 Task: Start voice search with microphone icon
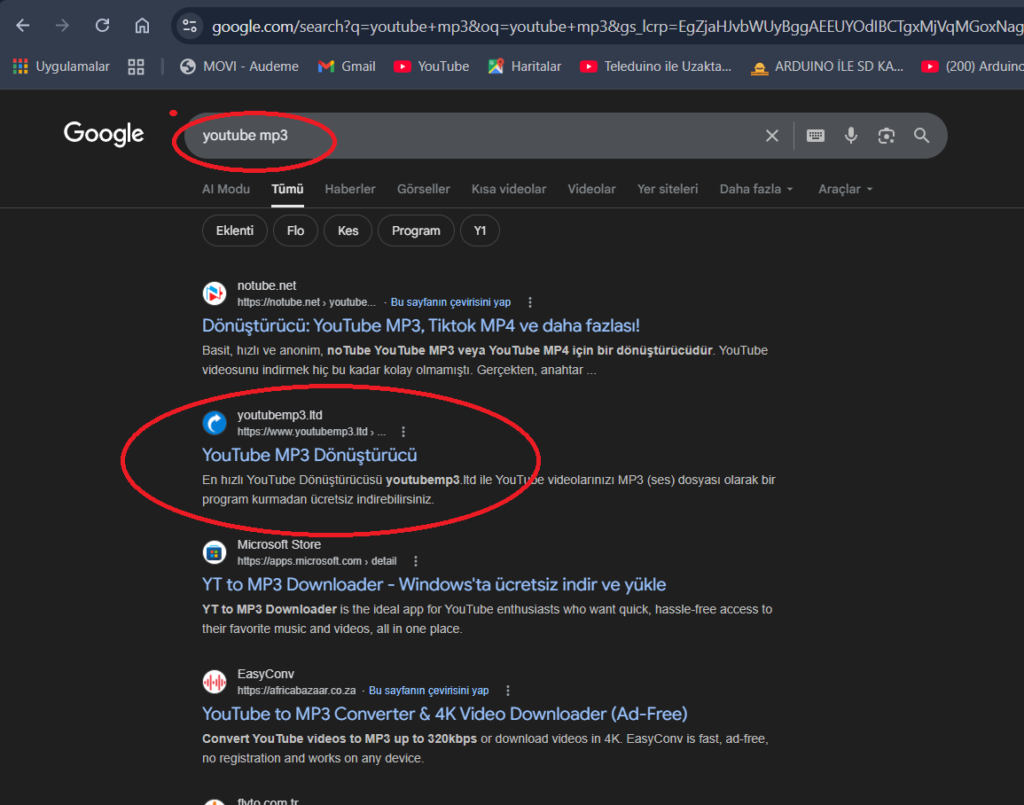coord(851,136)
